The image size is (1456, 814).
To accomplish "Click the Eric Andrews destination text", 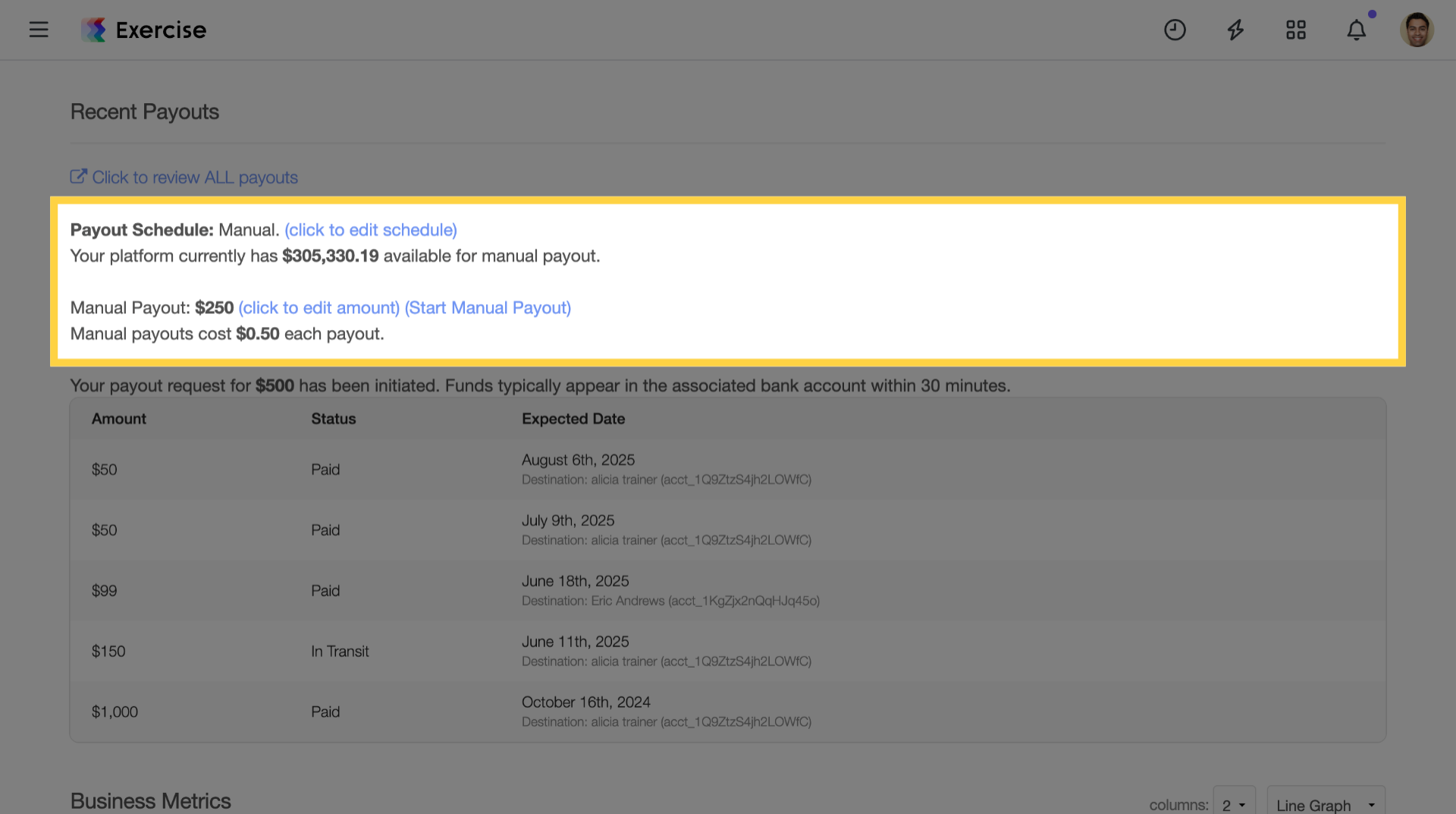I will 670,601.
